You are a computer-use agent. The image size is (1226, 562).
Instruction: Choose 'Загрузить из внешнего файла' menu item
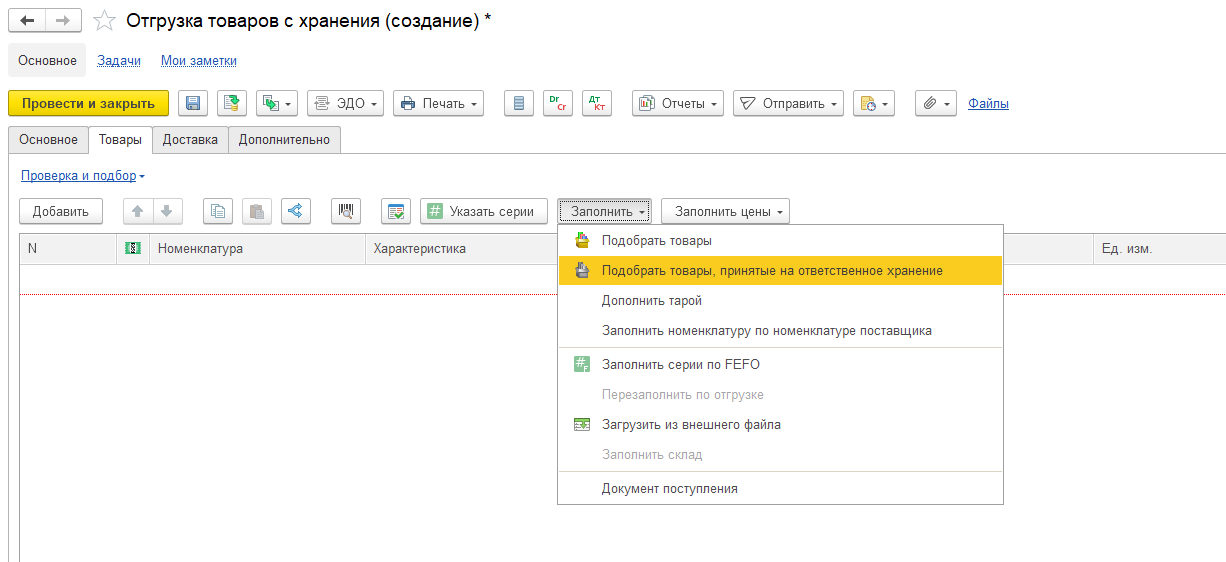tap(691, 424)
